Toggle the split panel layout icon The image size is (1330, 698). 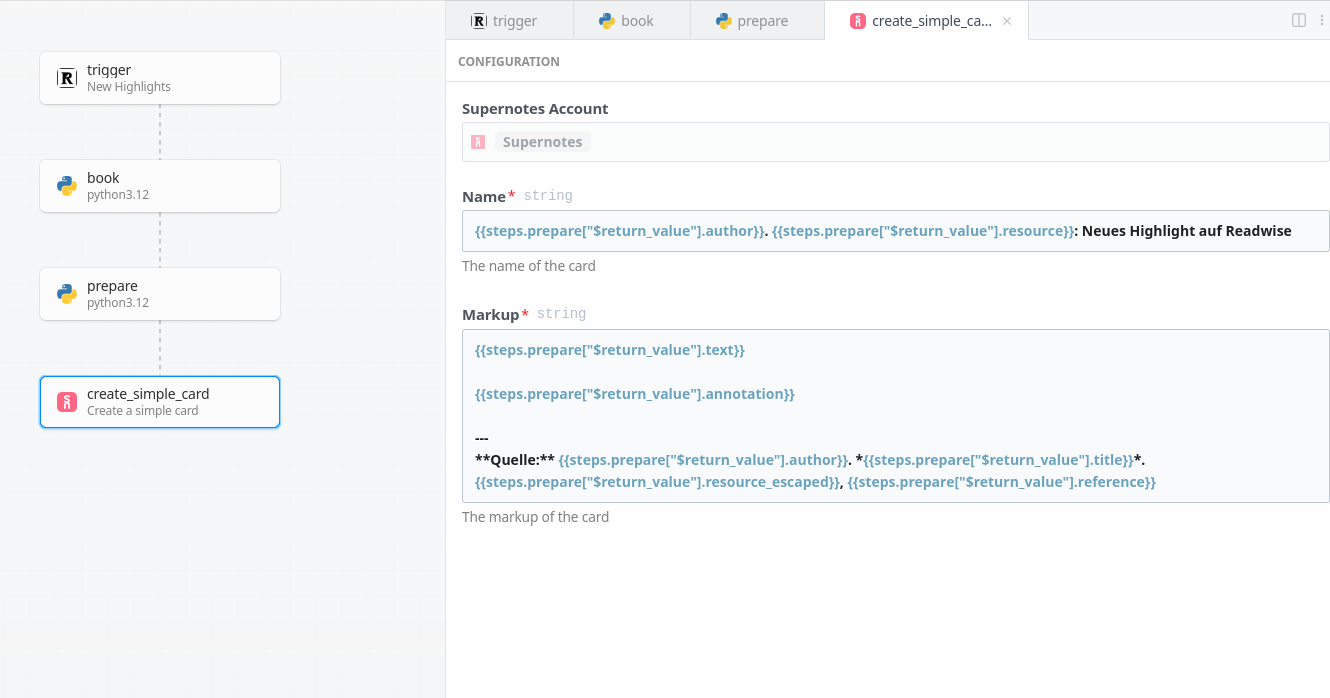1299,20
